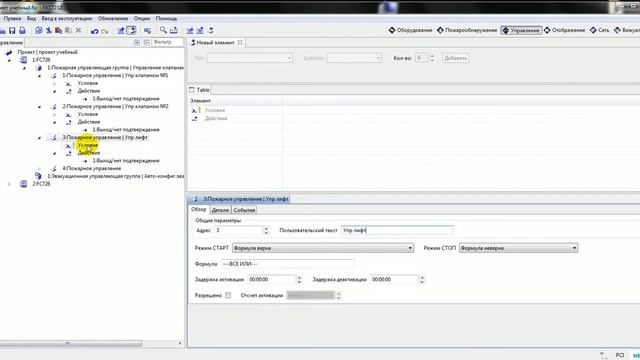Click icon of 'Упр клапаном №2' node
Screen dimensions: 640x360
point(53,107)
